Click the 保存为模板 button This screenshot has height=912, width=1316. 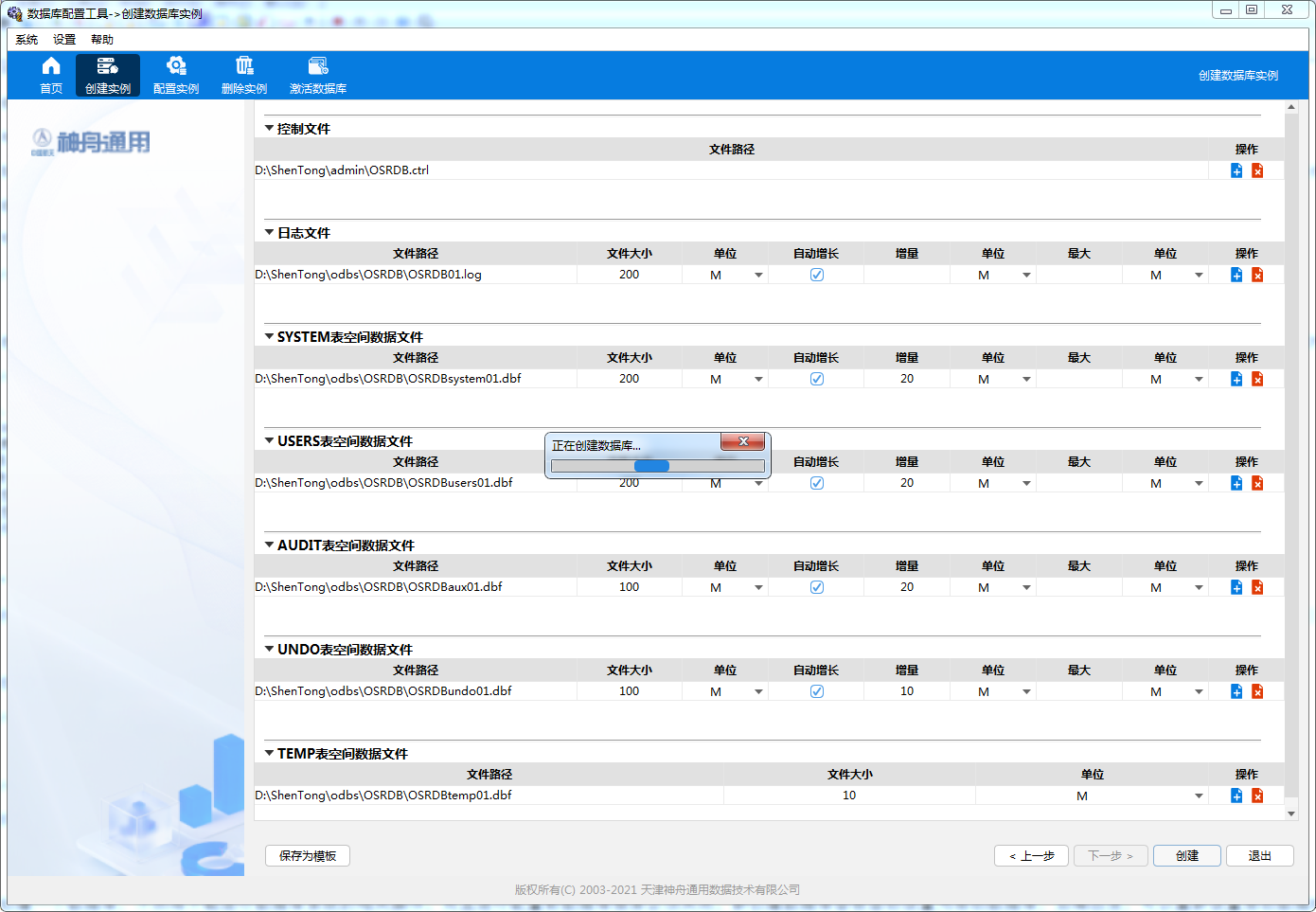point(308,855)
